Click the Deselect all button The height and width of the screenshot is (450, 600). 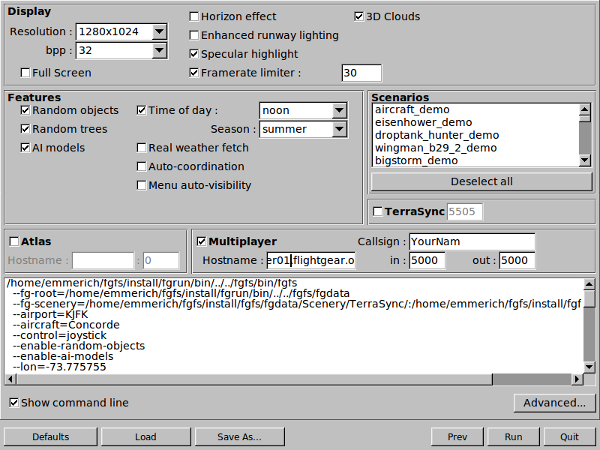point(480,181)
